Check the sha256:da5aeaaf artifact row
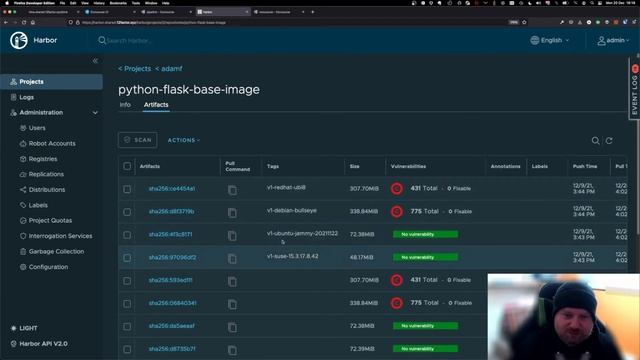The height and width of the screenshot is (360, 640). click(127, 326)
